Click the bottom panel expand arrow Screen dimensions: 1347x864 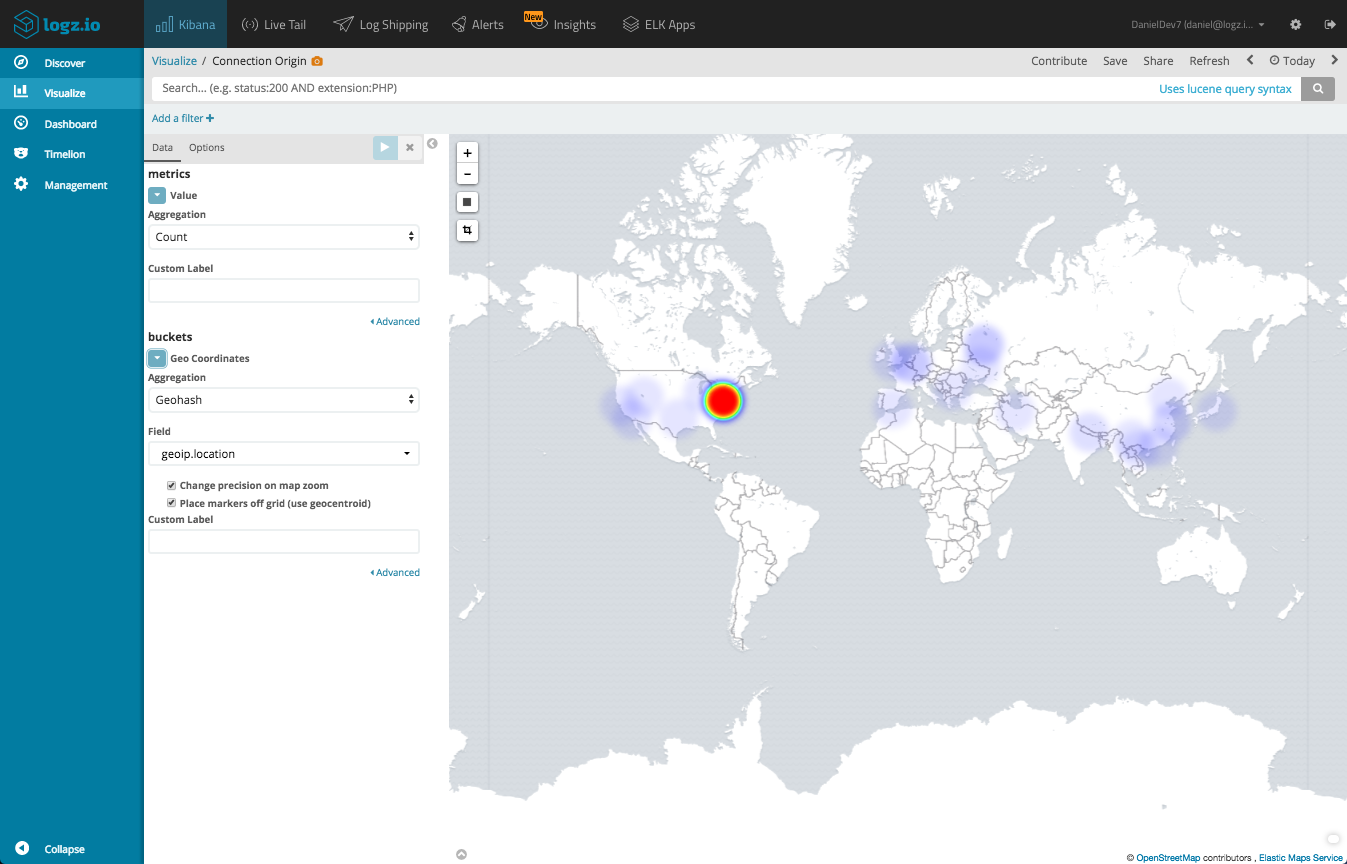pos(461,854)
